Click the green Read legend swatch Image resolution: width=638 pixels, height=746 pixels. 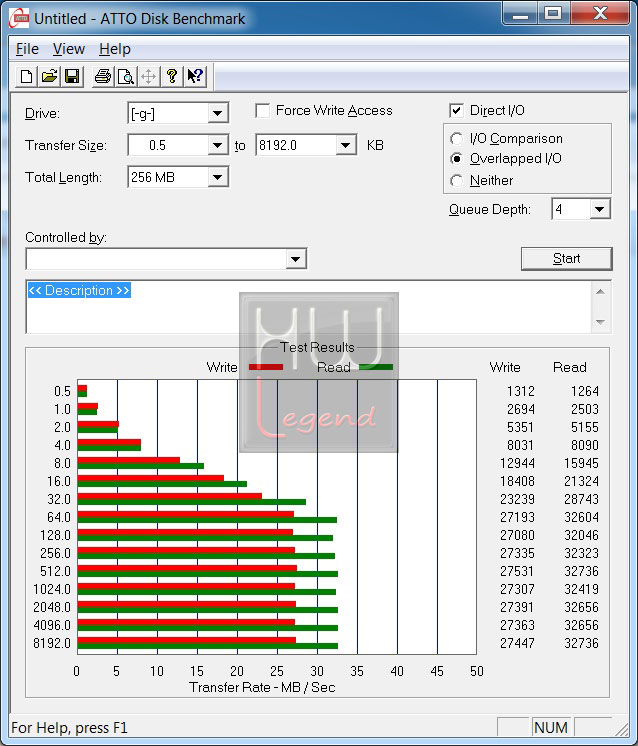click(376, 367)
